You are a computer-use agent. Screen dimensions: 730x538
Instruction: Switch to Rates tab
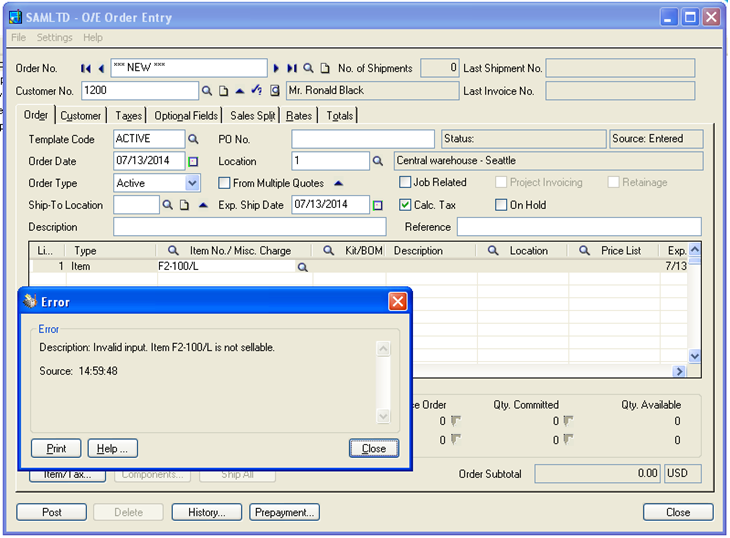click(299, 115)
